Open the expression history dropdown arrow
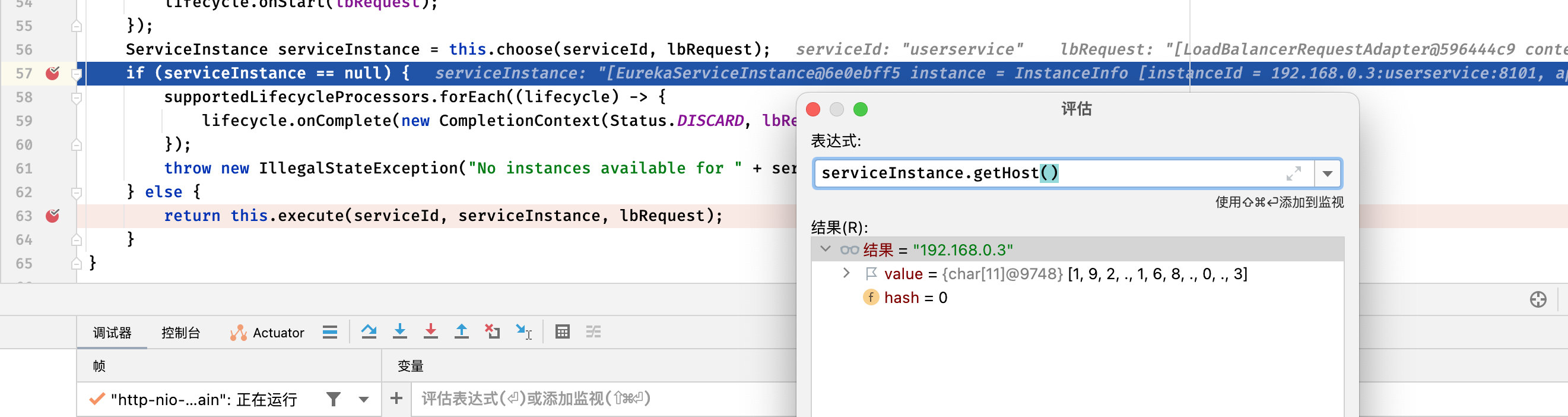 tap(1328, 173)
